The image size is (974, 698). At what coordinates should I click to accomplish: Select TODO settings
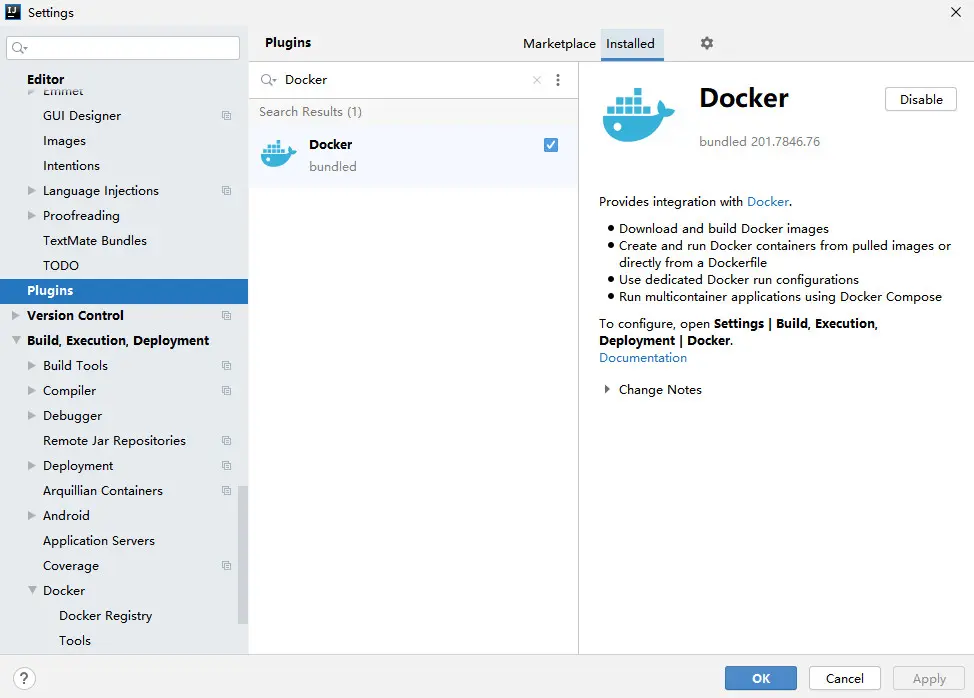click(x=61, y=266)
